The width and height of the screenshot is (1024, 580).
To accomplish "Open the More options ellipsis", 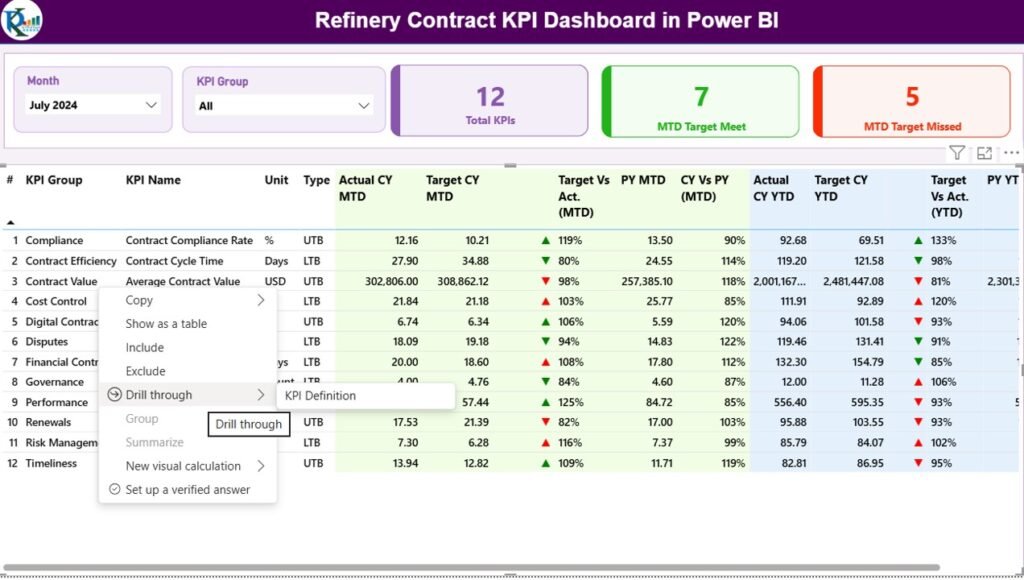I will [1011, 153].
